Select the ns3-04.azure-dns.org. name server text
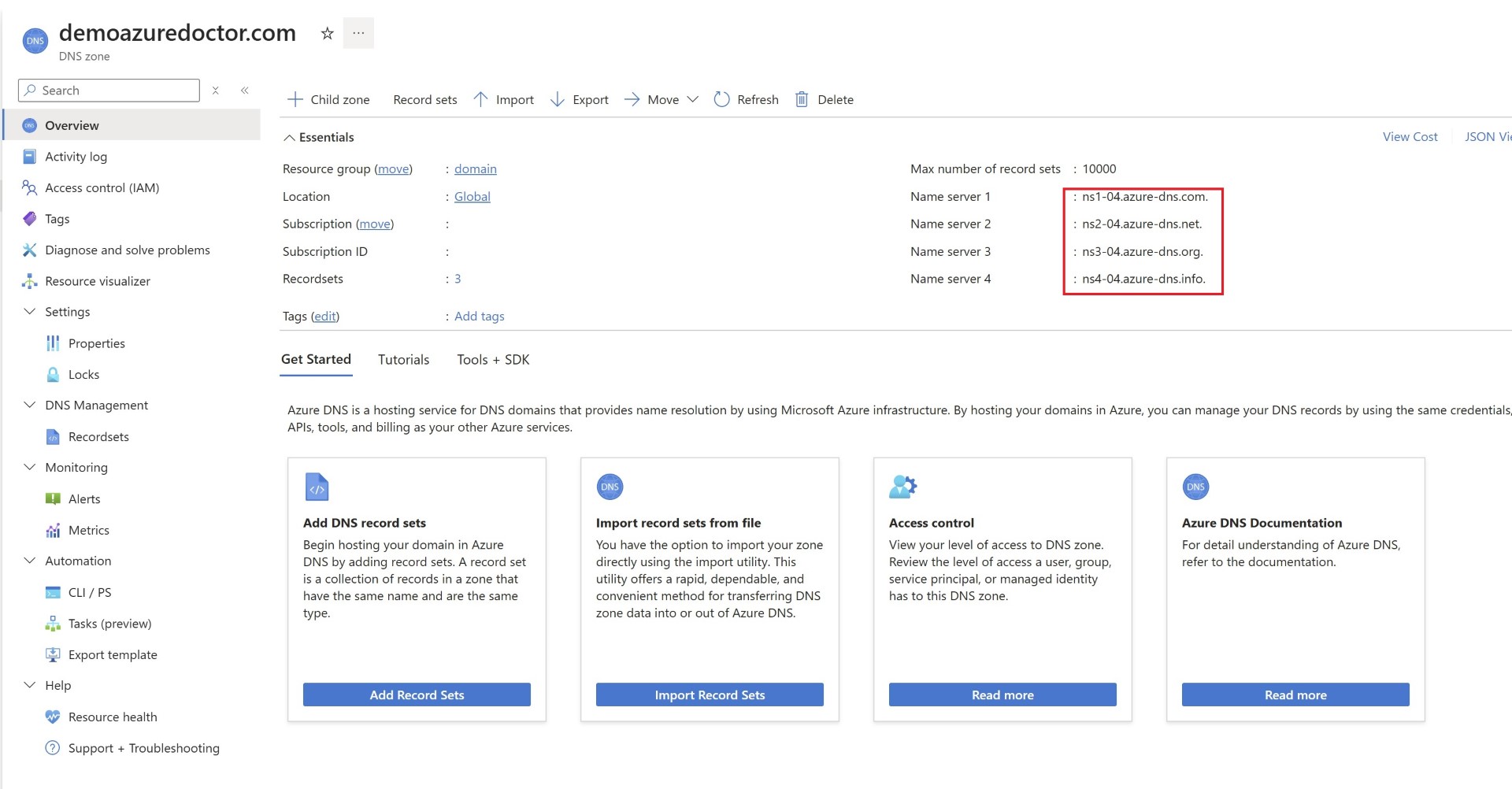1512x789 pixels. (x=1143, y=251)
